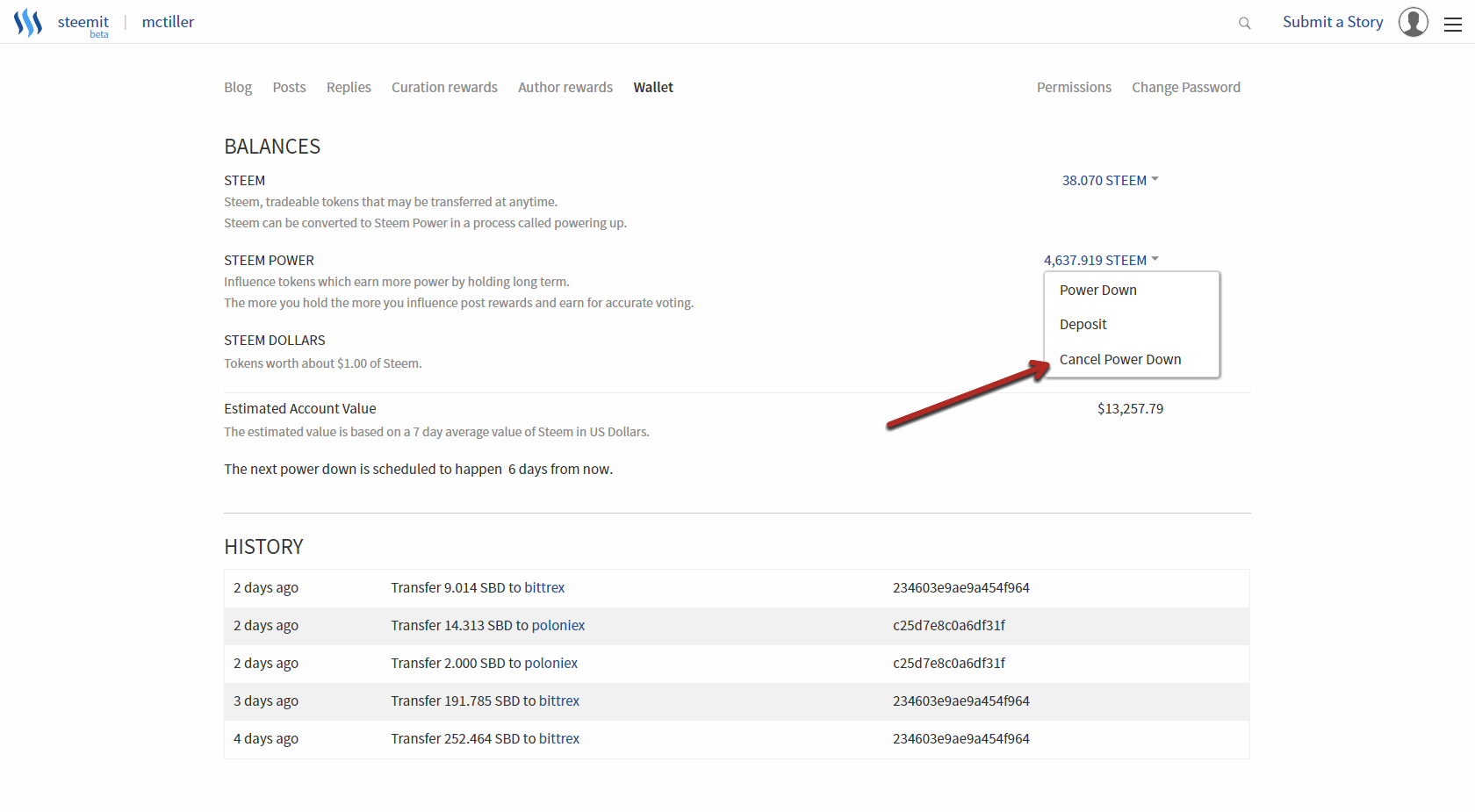Image resolution: width=1475 pixels, height=812 pixels.
Task: Click the $13,257.79 estimated account value
Action: tap(1130, 408)
